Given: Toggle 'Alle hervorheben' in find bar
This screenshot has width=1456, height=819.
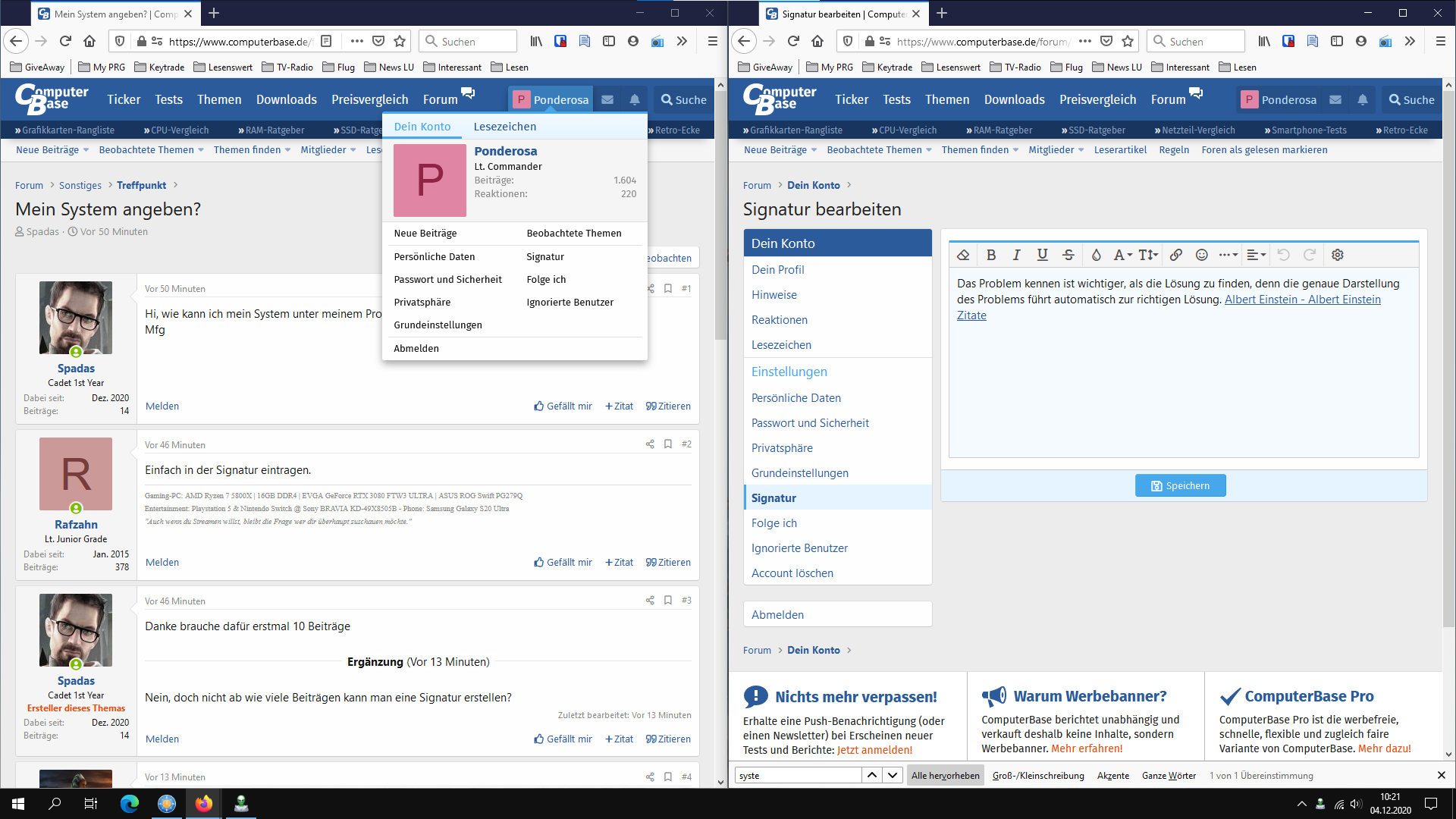Looking at the screenshot, I should (945, 775).
